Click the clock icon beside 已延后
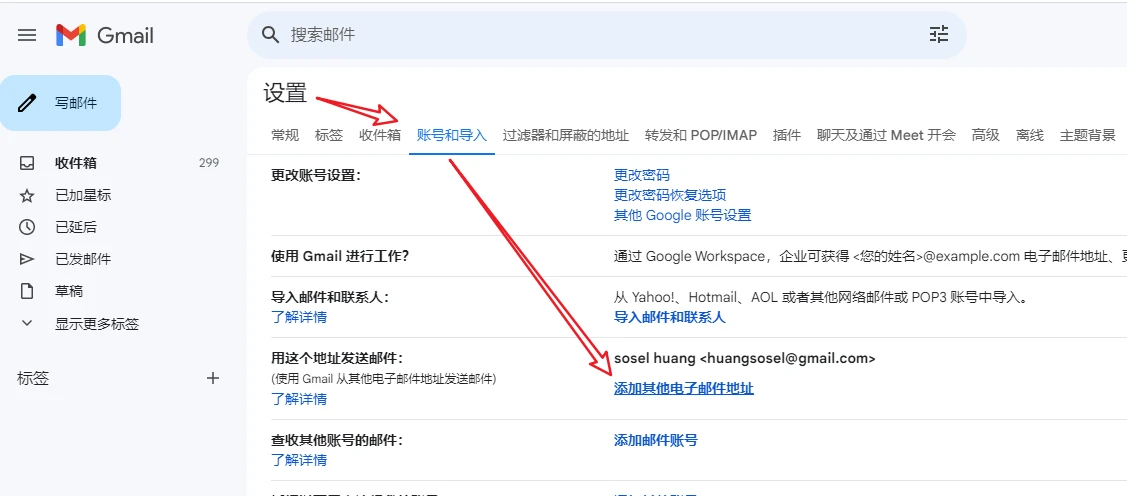The height and width of the screenshot is (496, 1127). pyautogui.click(x=27, y=227)
